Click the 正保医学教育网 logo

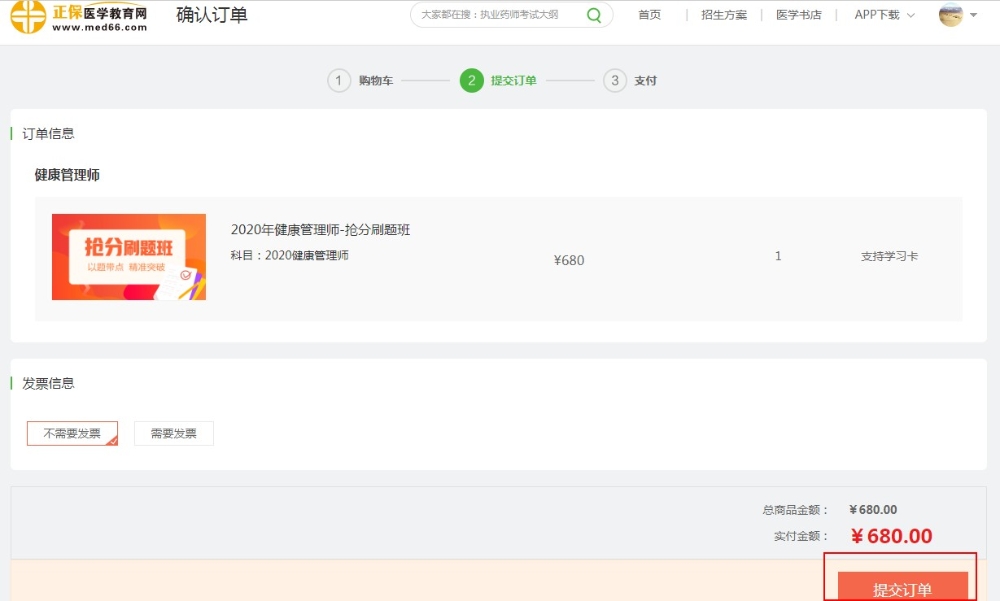coord(79,16)
